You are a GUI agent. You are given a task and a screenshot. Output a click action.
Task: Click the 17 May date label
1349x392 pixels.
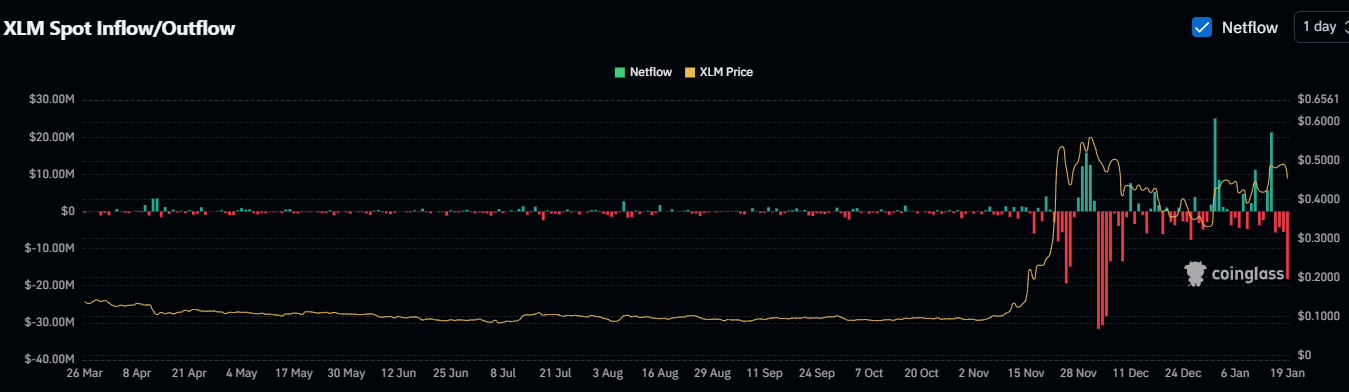tap(294, 373)
